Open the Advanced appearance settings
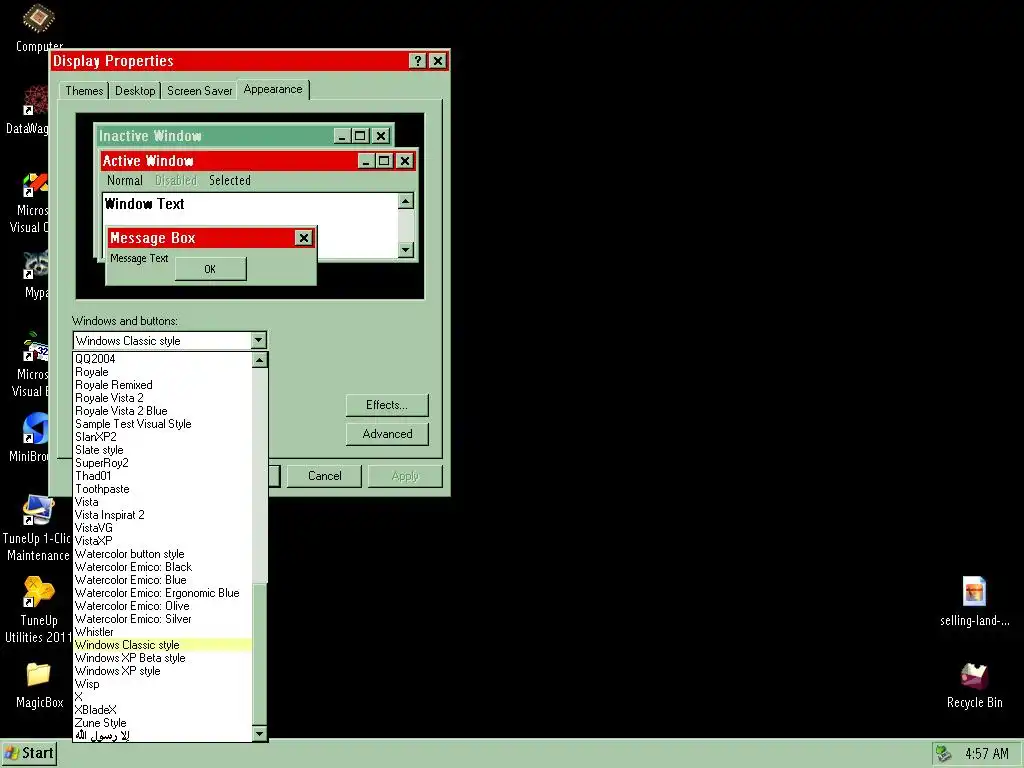1024x768 pixels. pos(387,434)
